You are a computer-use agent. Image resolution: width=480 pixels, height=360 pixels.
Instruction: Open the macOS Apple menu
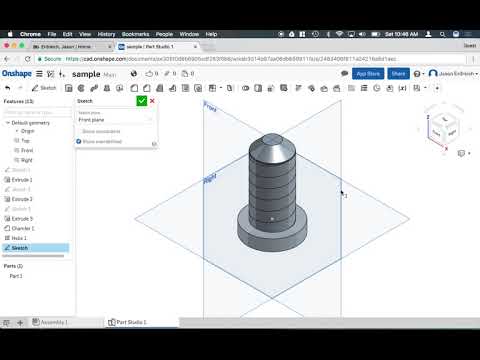click(10, 34)
